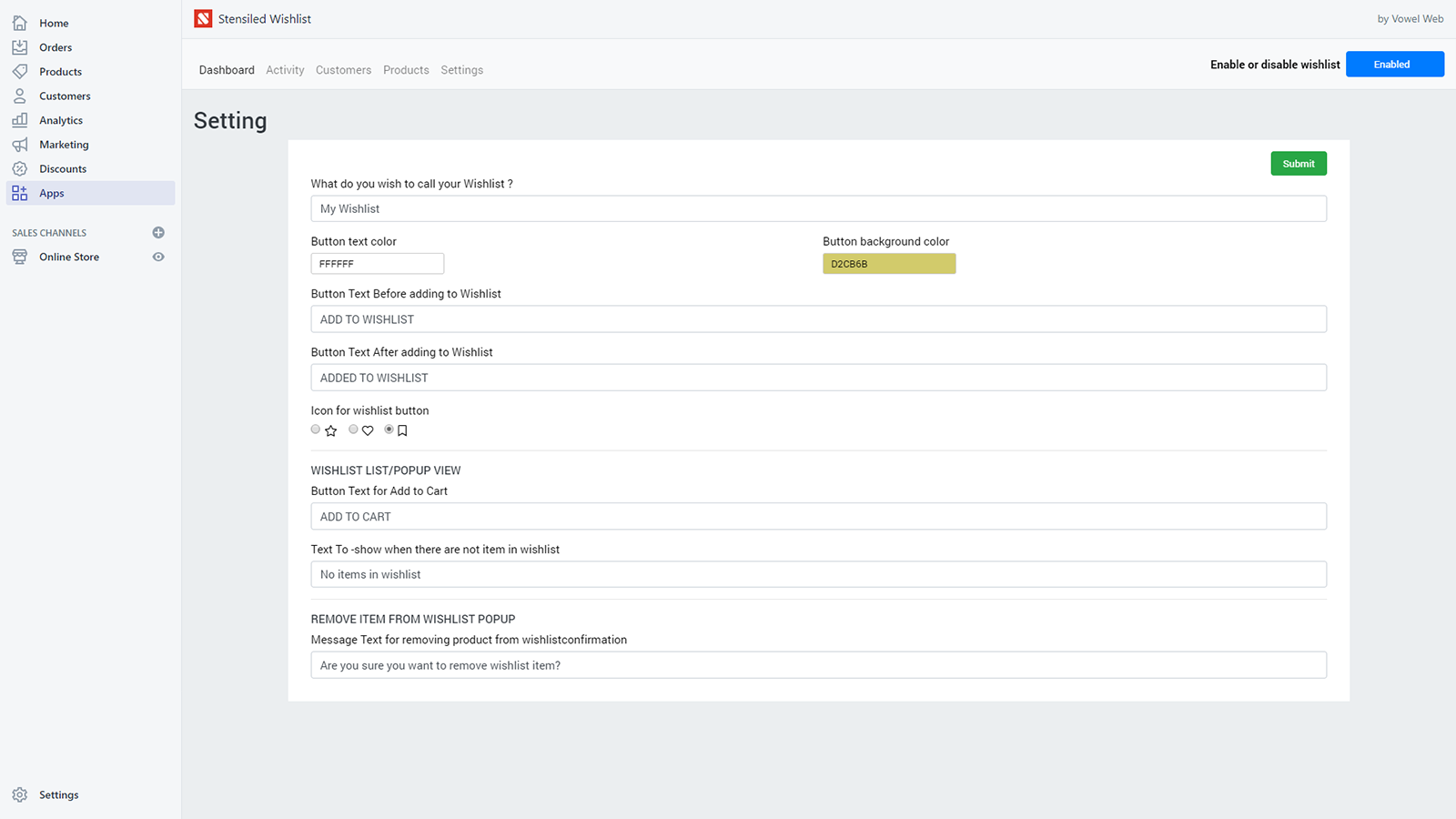
Task: Toggle the Enabled wishlist button
Action: click(x=1394, y=65)
